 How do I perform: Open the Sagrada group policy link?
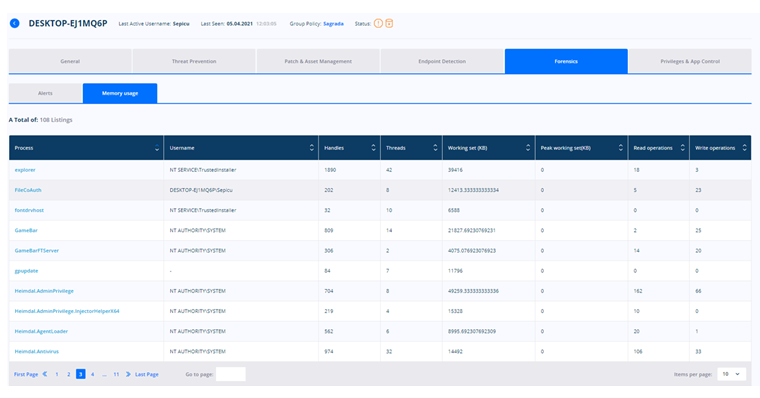point(333,23)
